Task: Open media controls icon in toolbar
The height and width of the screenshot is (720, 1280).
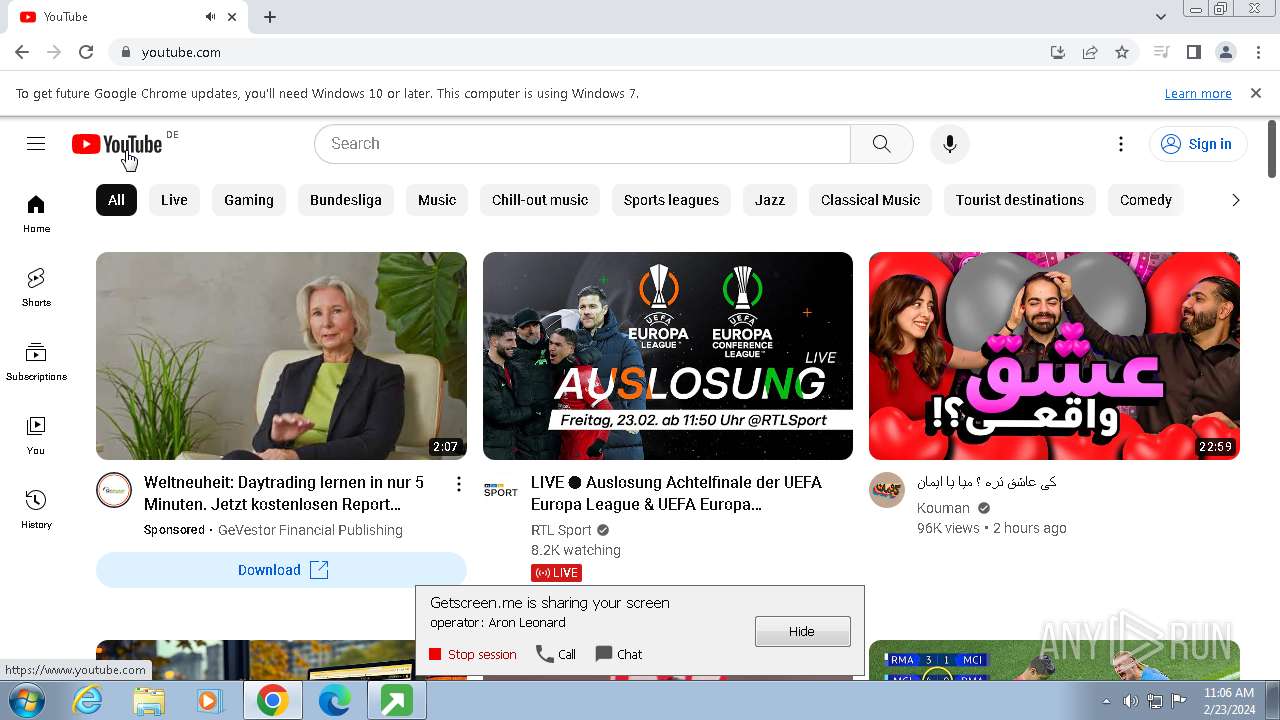Action: pyautogui.click(x=1161, y=52)
